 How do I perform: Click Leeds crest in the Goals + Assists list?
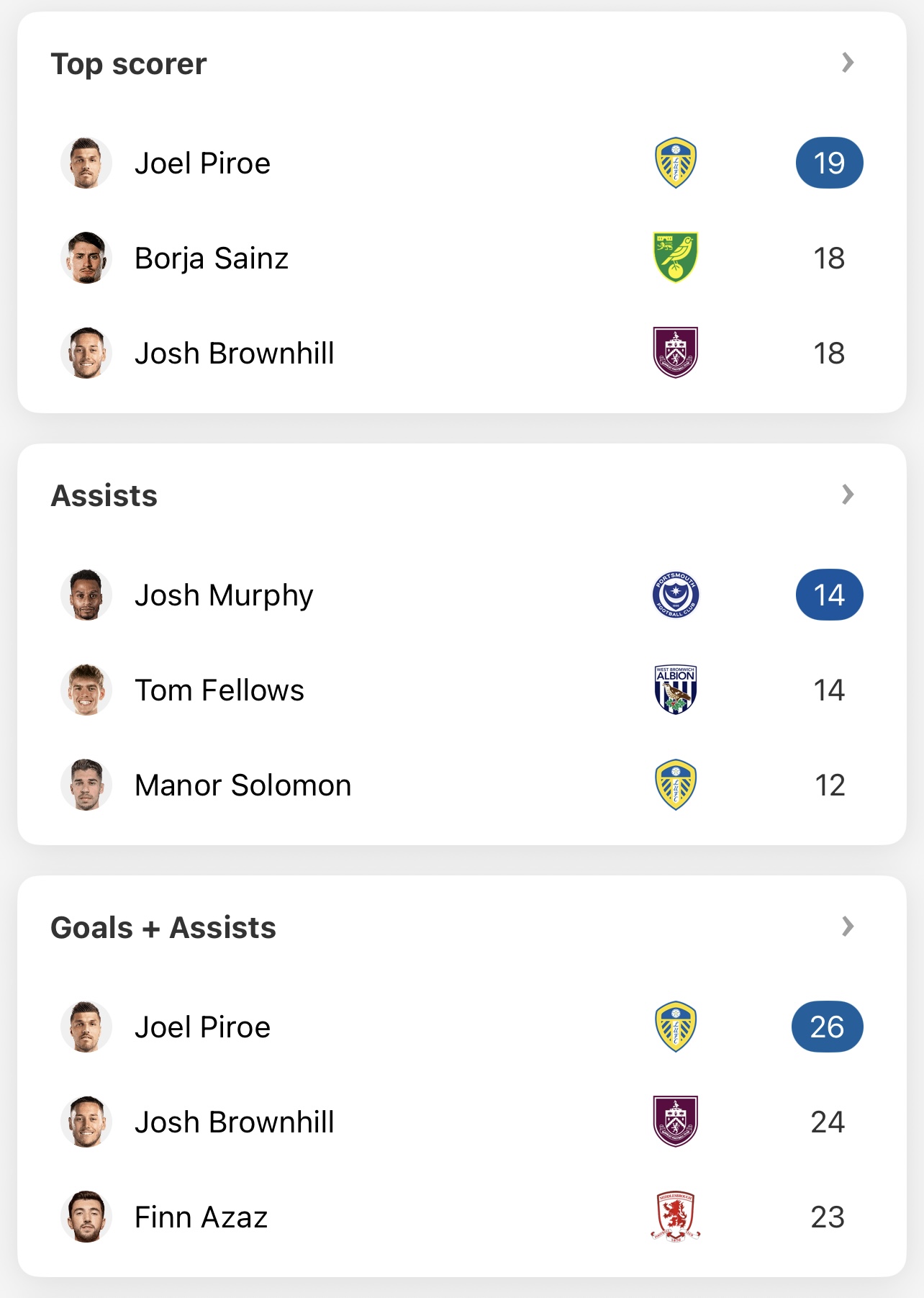point(675,1027)
